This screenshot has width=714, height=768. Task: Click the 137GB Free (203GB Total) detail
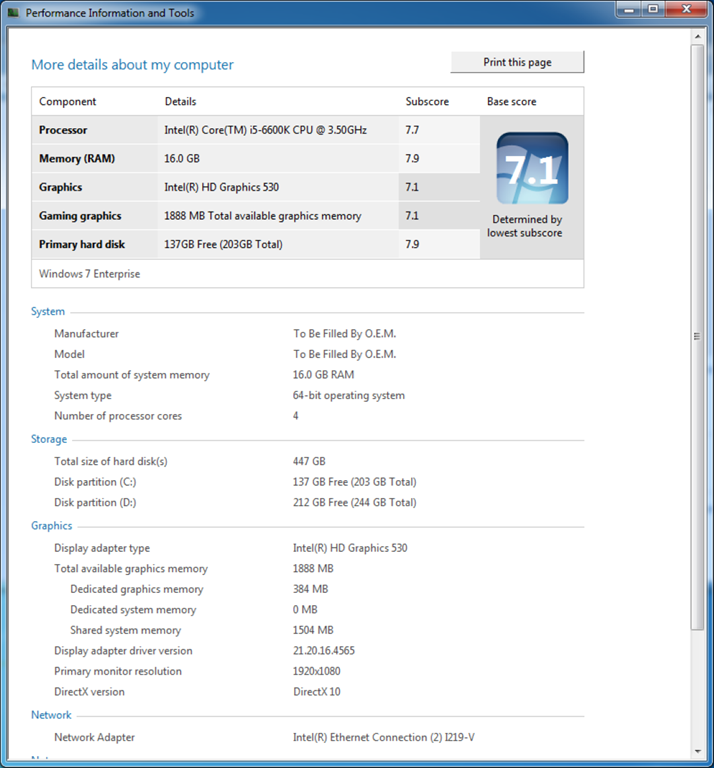pyautogui.click(x=223, y=244)
